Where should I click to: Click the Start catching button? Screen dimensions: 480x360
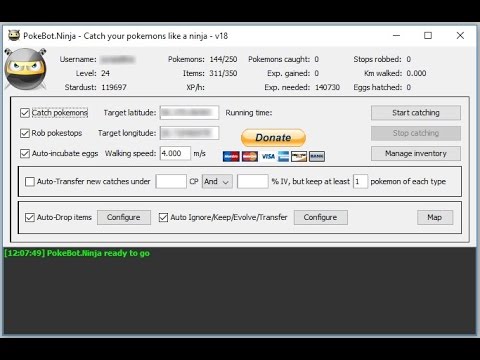click(416, 113)
